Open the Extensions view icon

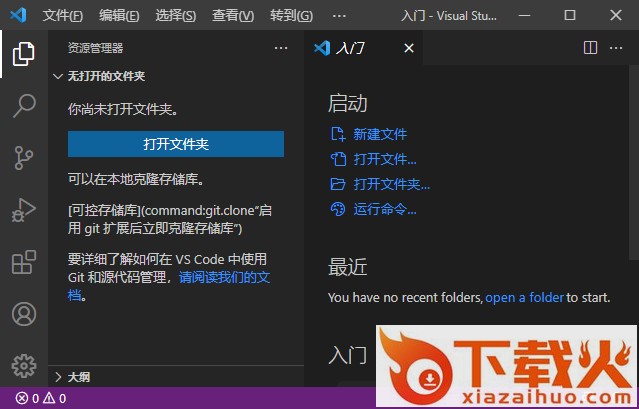coord(24,262)
